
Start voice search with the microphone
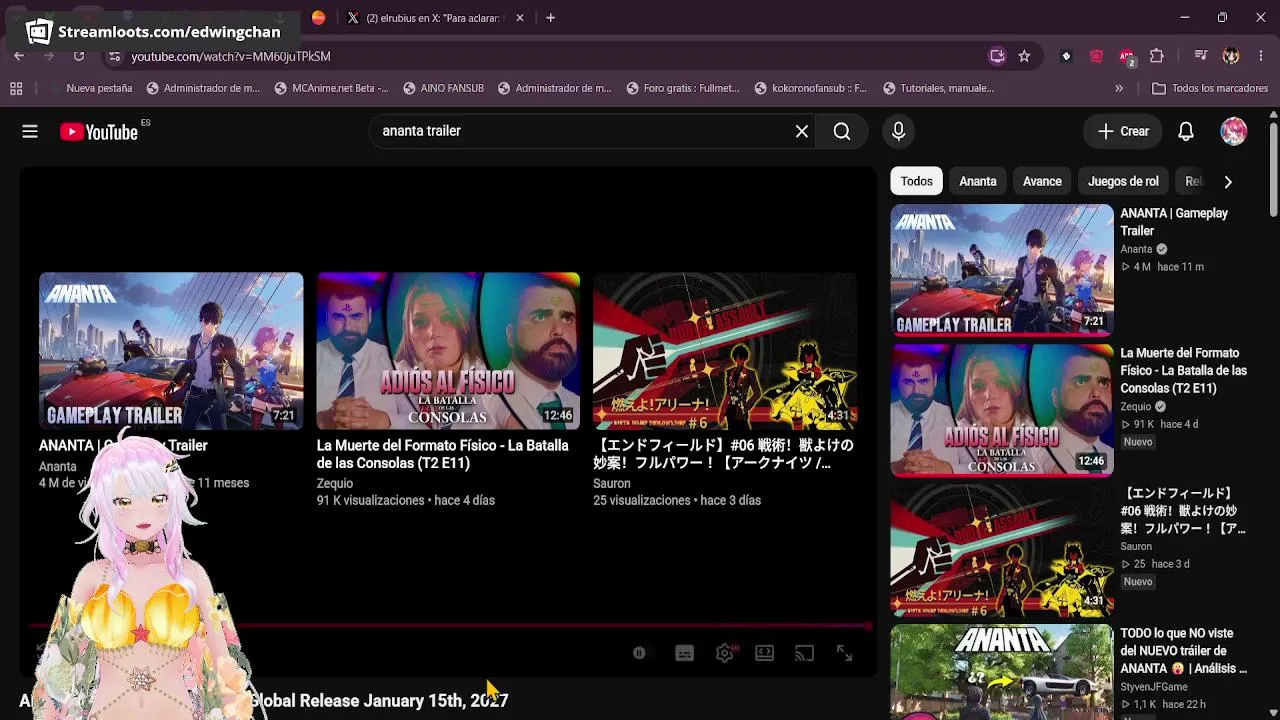898,131
